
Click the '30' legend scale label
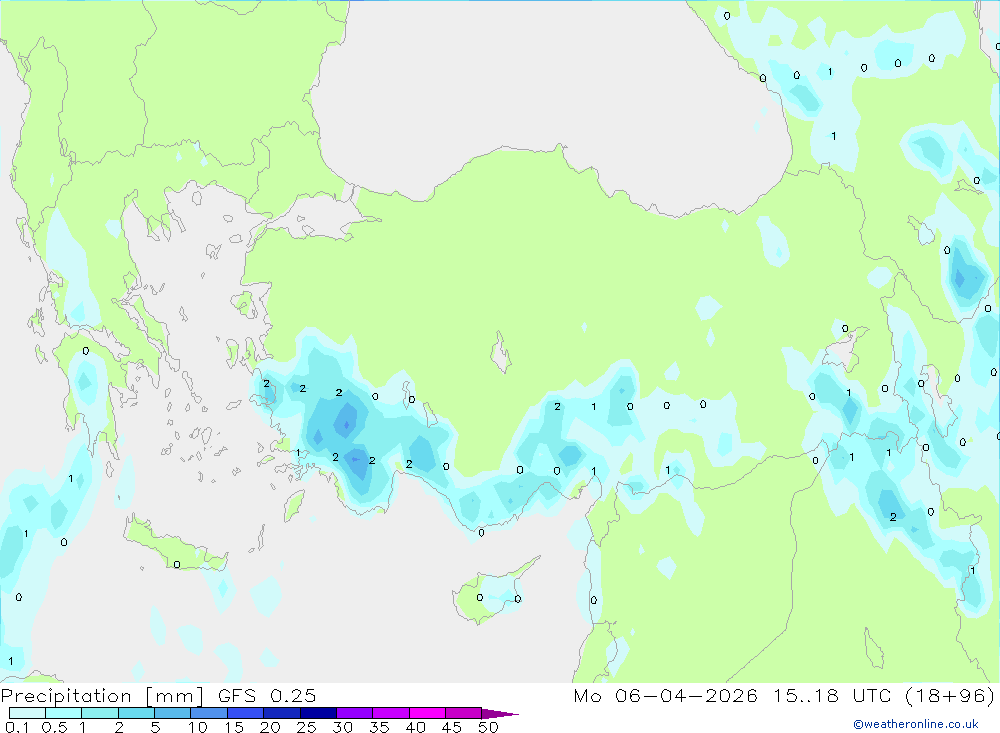(x=343, y=727)
